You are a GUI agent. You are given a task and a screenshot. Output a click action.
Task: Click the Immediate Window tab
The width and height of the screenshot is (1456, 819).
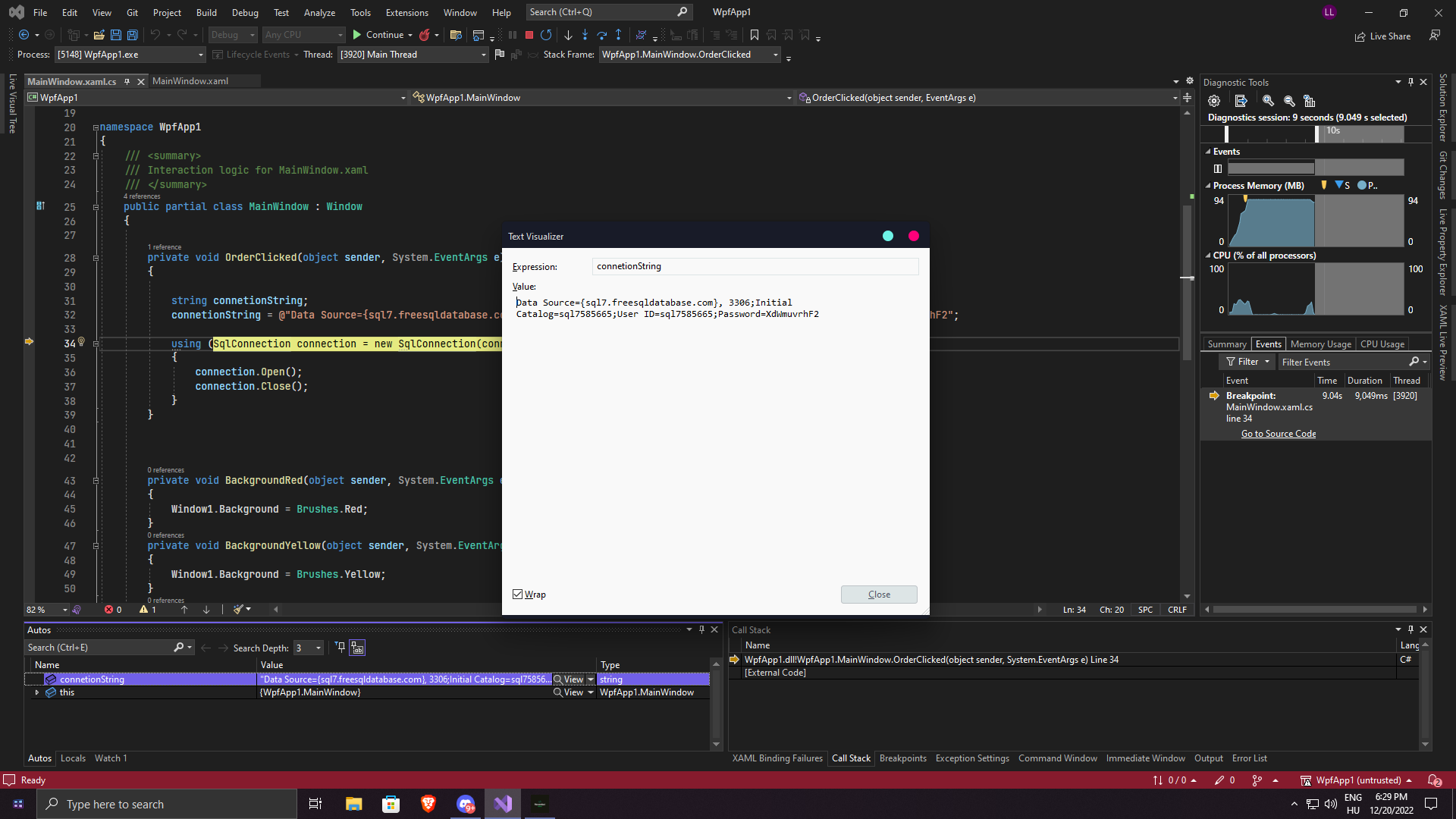click(x=1145, y=758)
